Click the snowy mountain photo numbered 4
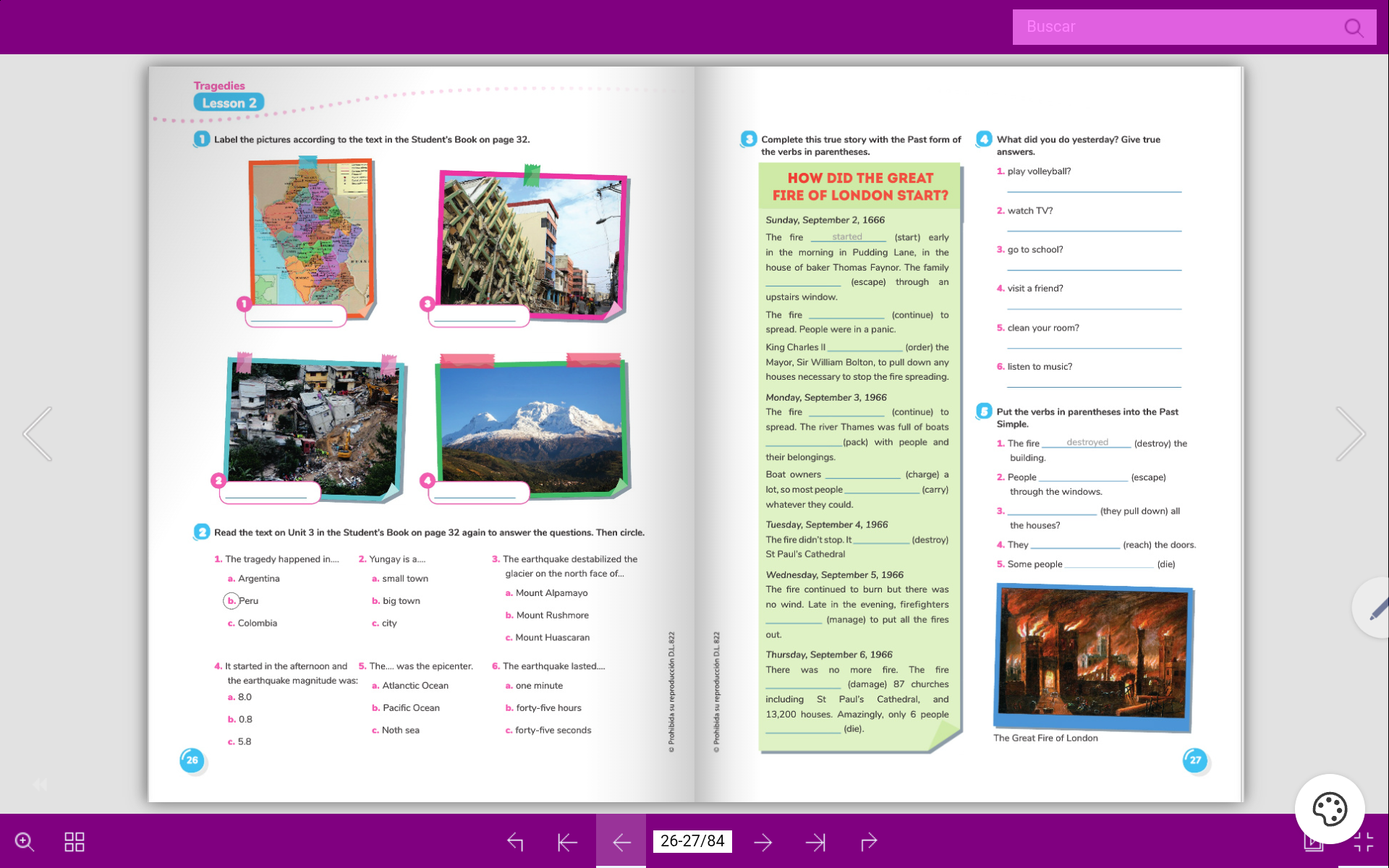The image size is (1389, 868). click(x=532, y=427)
